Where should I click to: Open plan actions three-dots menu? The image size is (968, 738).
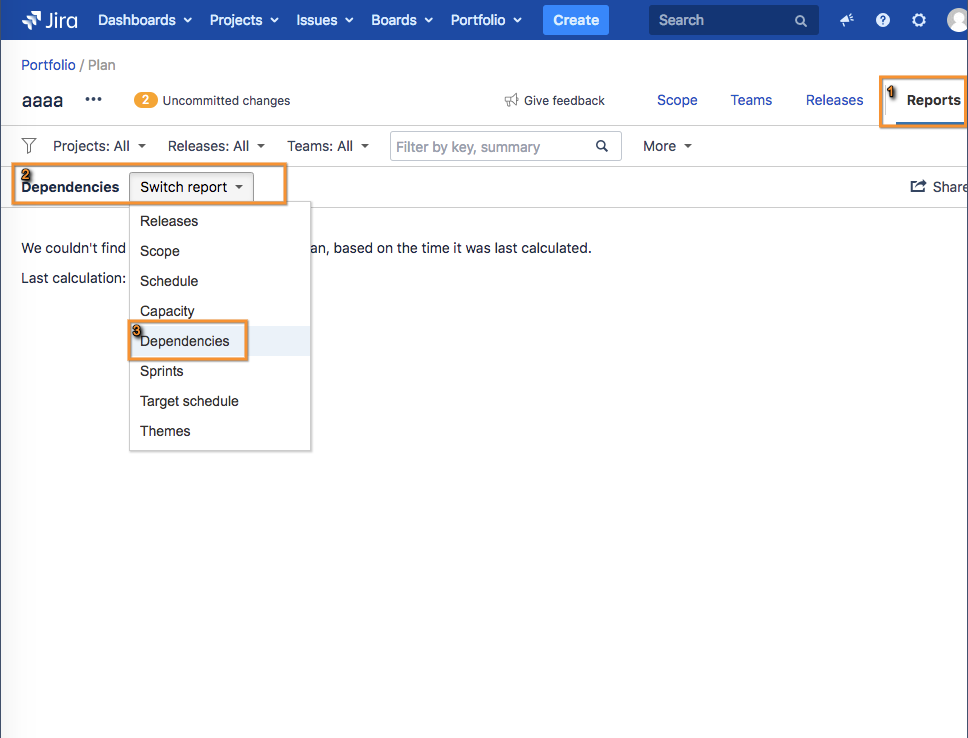(x=93, y=99)
